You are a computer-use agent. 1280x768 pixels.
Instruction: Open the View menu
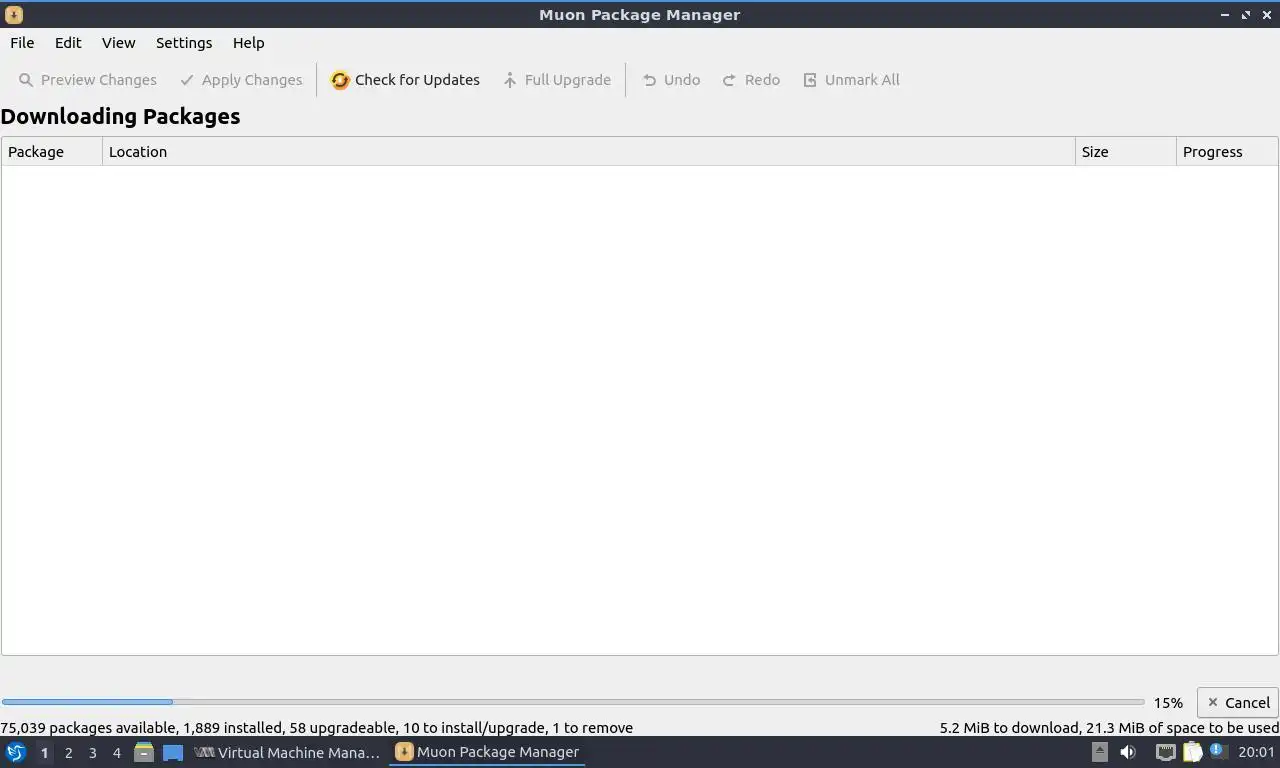pos(118,43)
